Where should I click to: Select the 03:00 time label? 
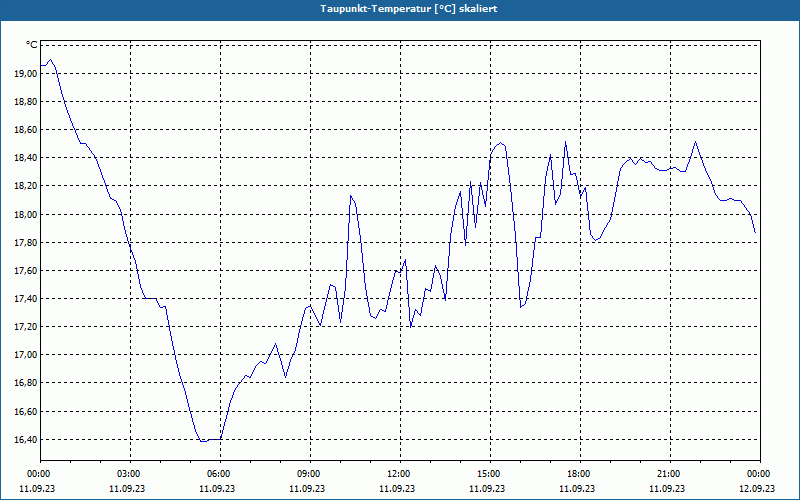pos(131,474)
